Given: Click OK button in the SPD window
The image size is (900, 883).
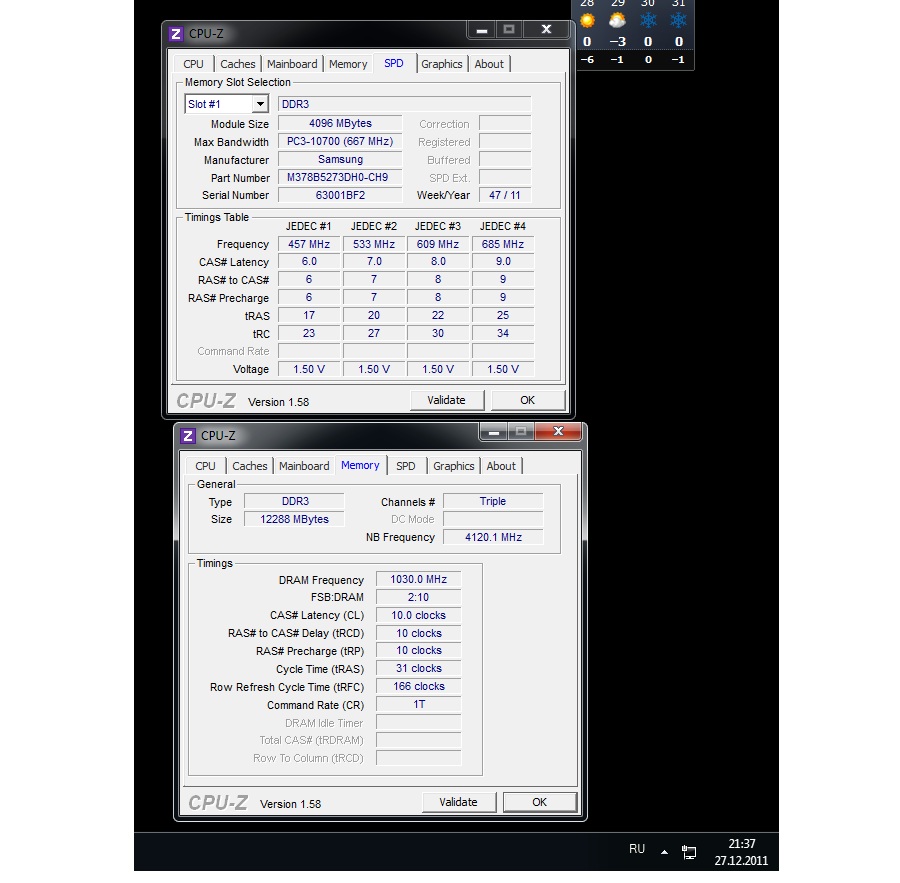Looking at the screenshot, I should click(x=527, y=400).
